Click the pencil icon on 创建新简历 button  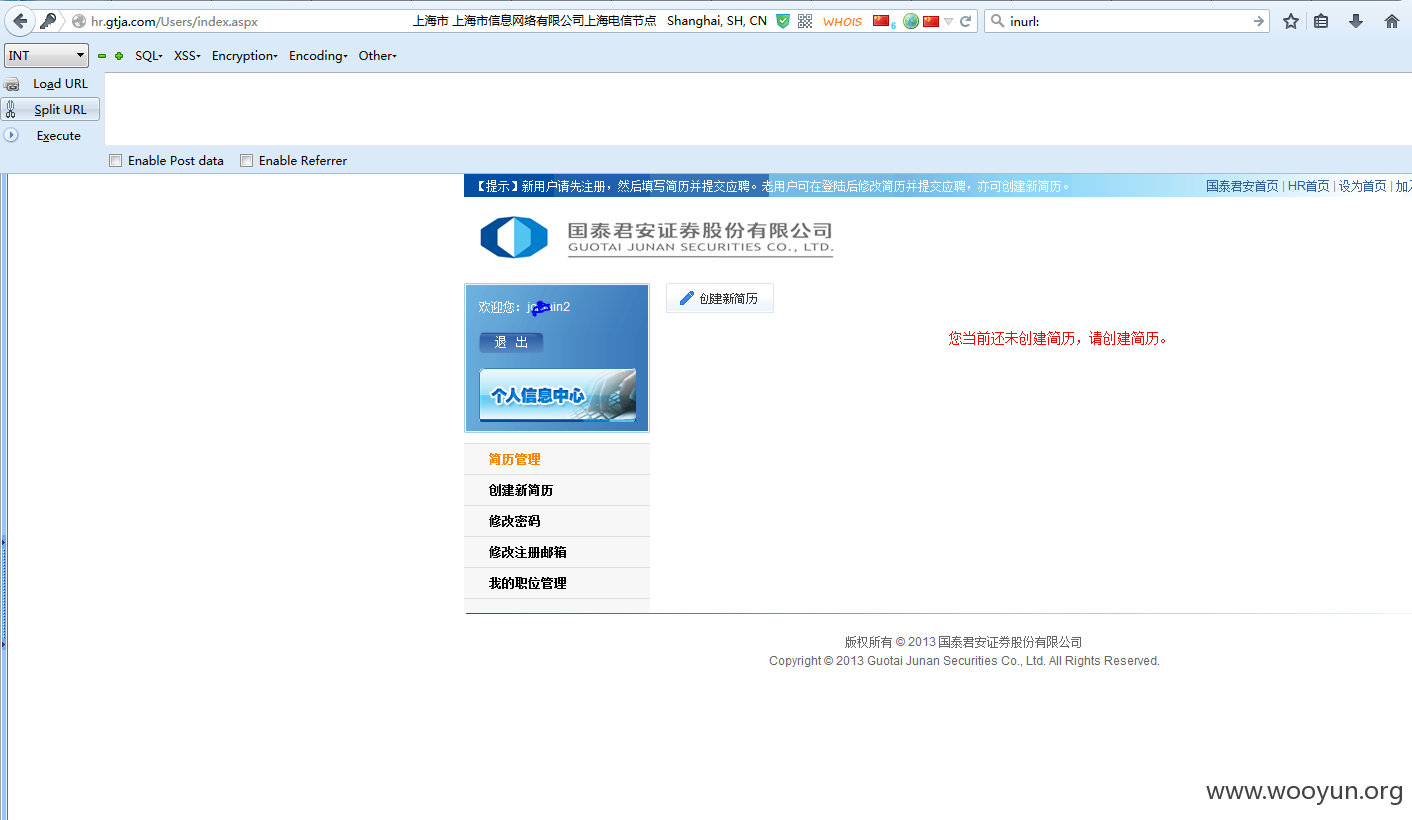click(687, 298)
